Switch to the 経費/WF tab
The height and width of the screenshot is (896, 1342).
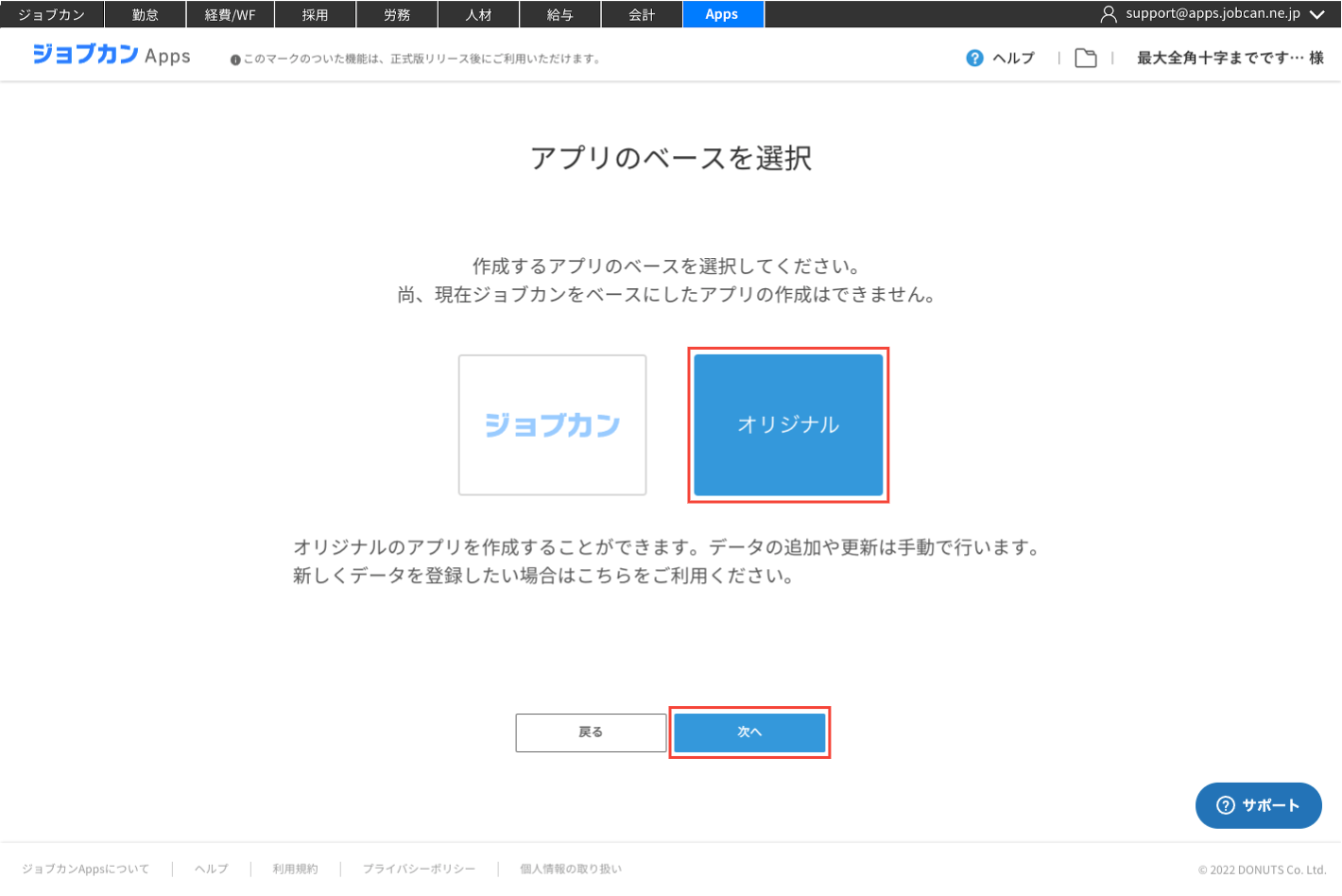(231, 14)
